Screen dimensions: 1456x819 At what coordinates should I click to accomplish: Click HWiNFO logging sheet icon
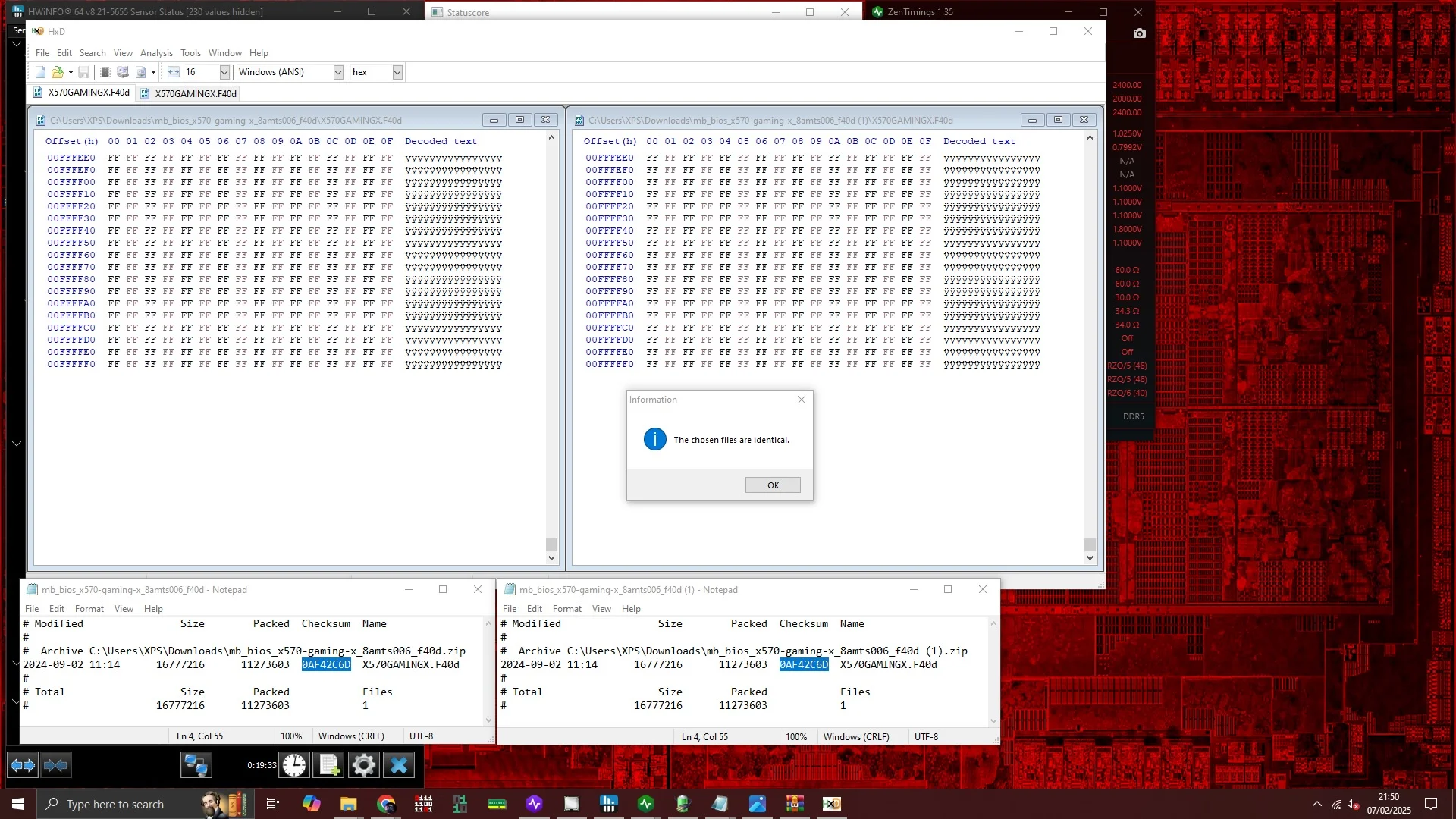point(329,765)
